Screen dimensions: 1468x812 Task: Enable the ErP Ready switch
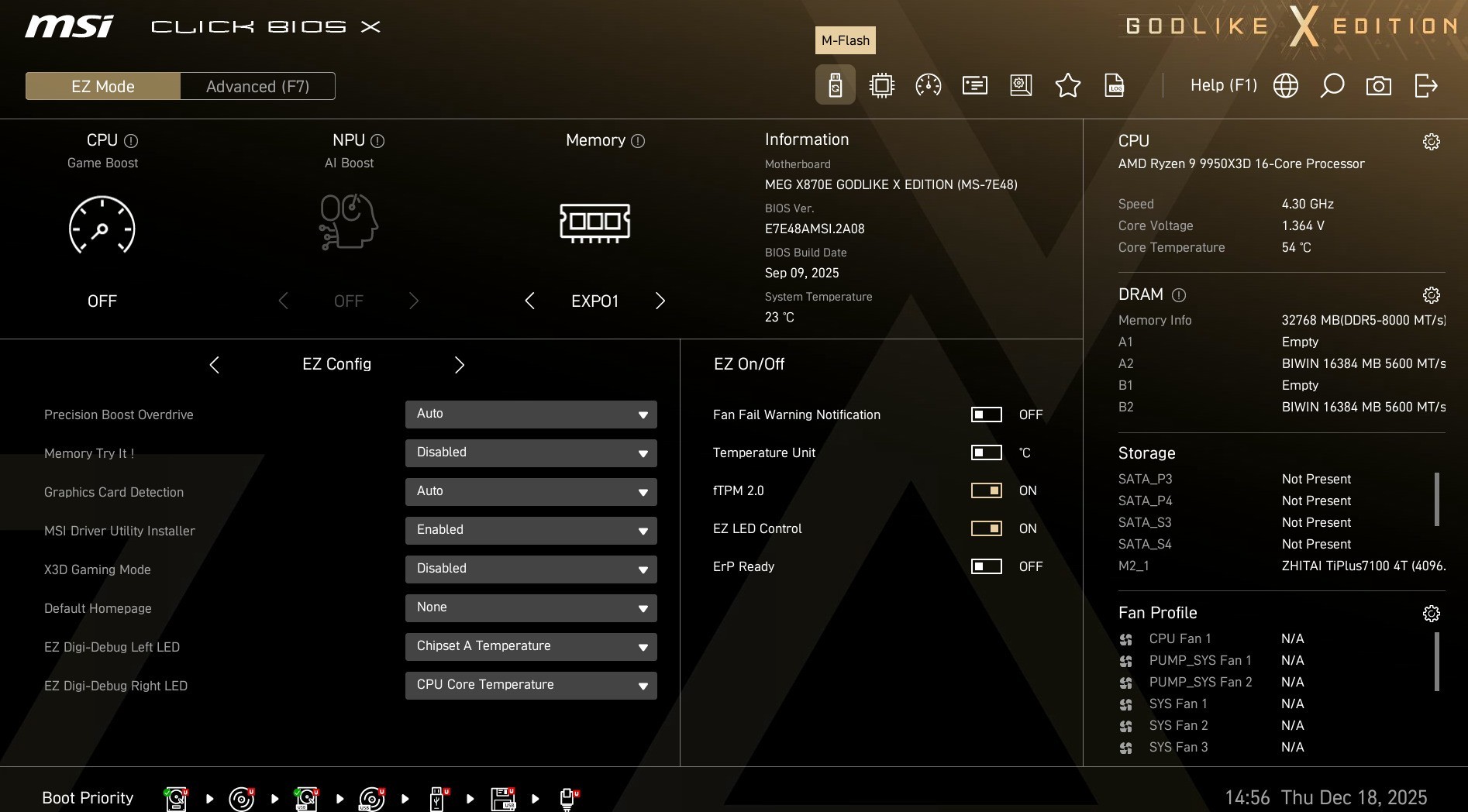pyautogui.click(x=986, y=566)
